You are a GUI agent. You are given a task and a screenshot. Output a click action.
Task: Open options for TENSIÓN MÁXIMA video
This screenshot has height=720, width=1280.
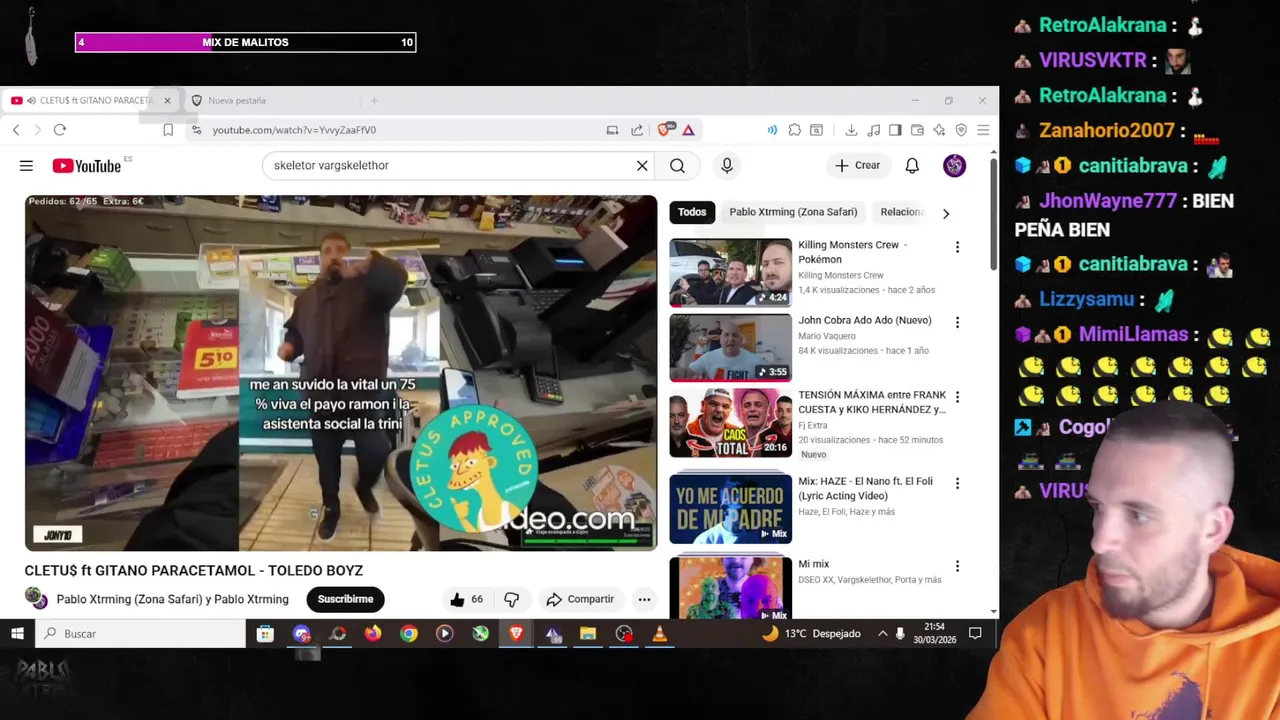click(957, 397)
